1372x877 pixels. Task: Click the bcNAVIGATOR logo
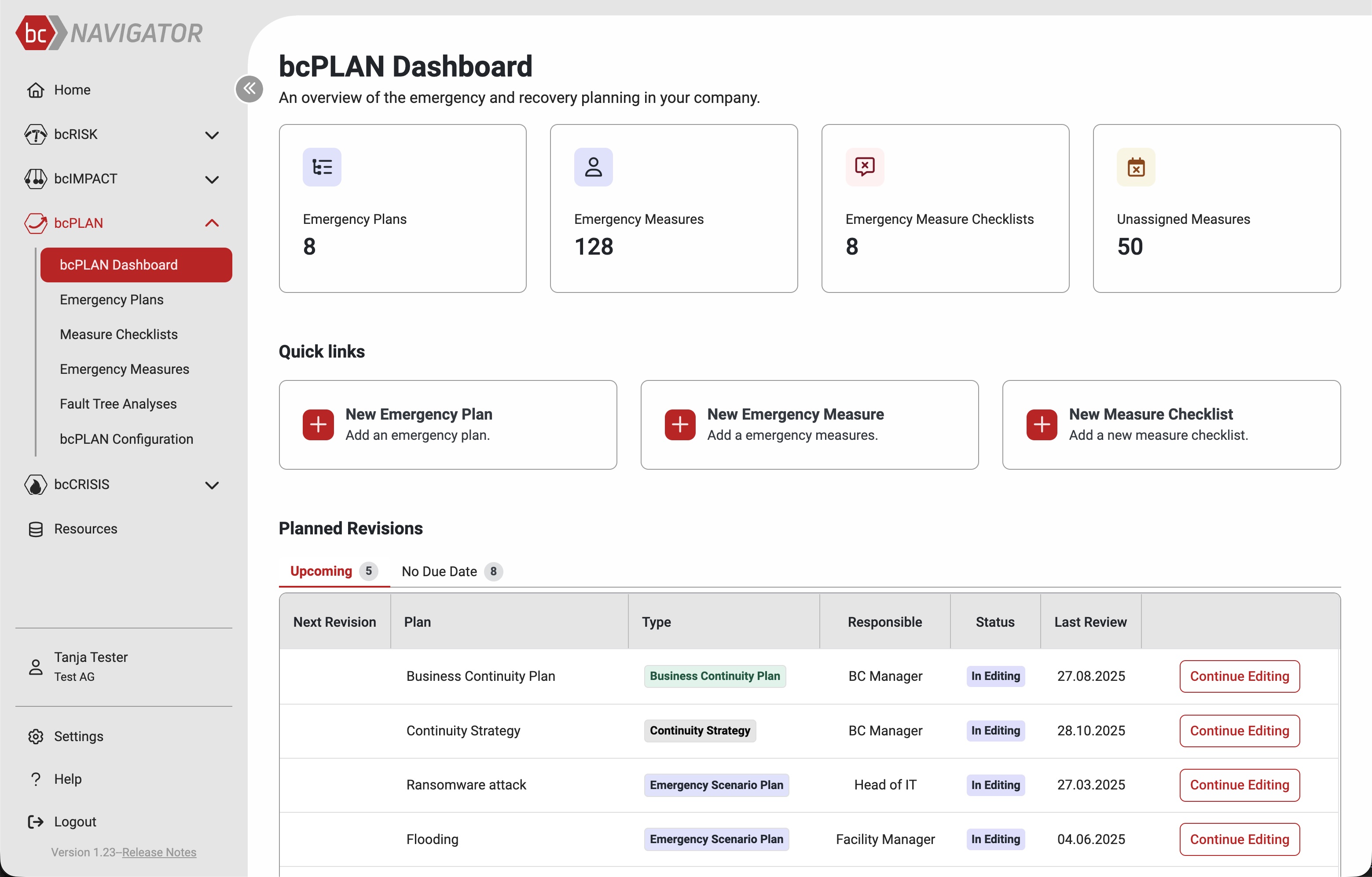[x=108, y=33]
